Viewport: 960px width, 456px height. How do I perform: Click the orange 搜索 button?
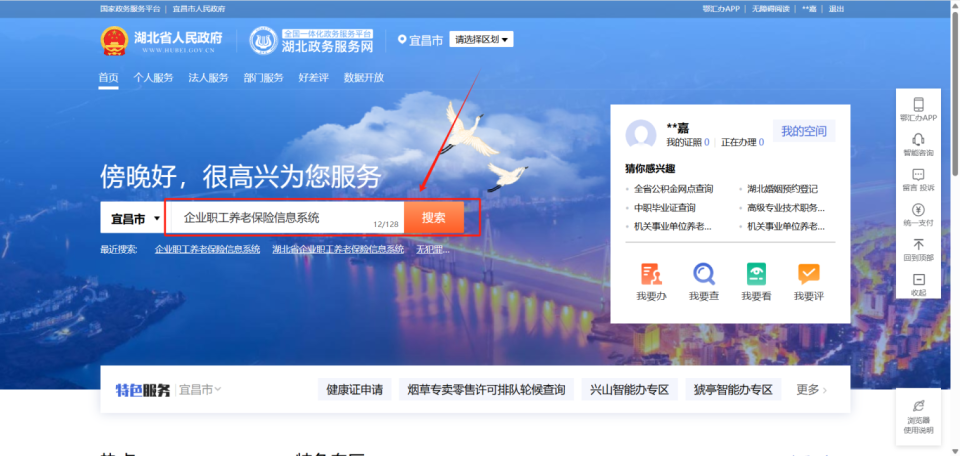(433, 218)
